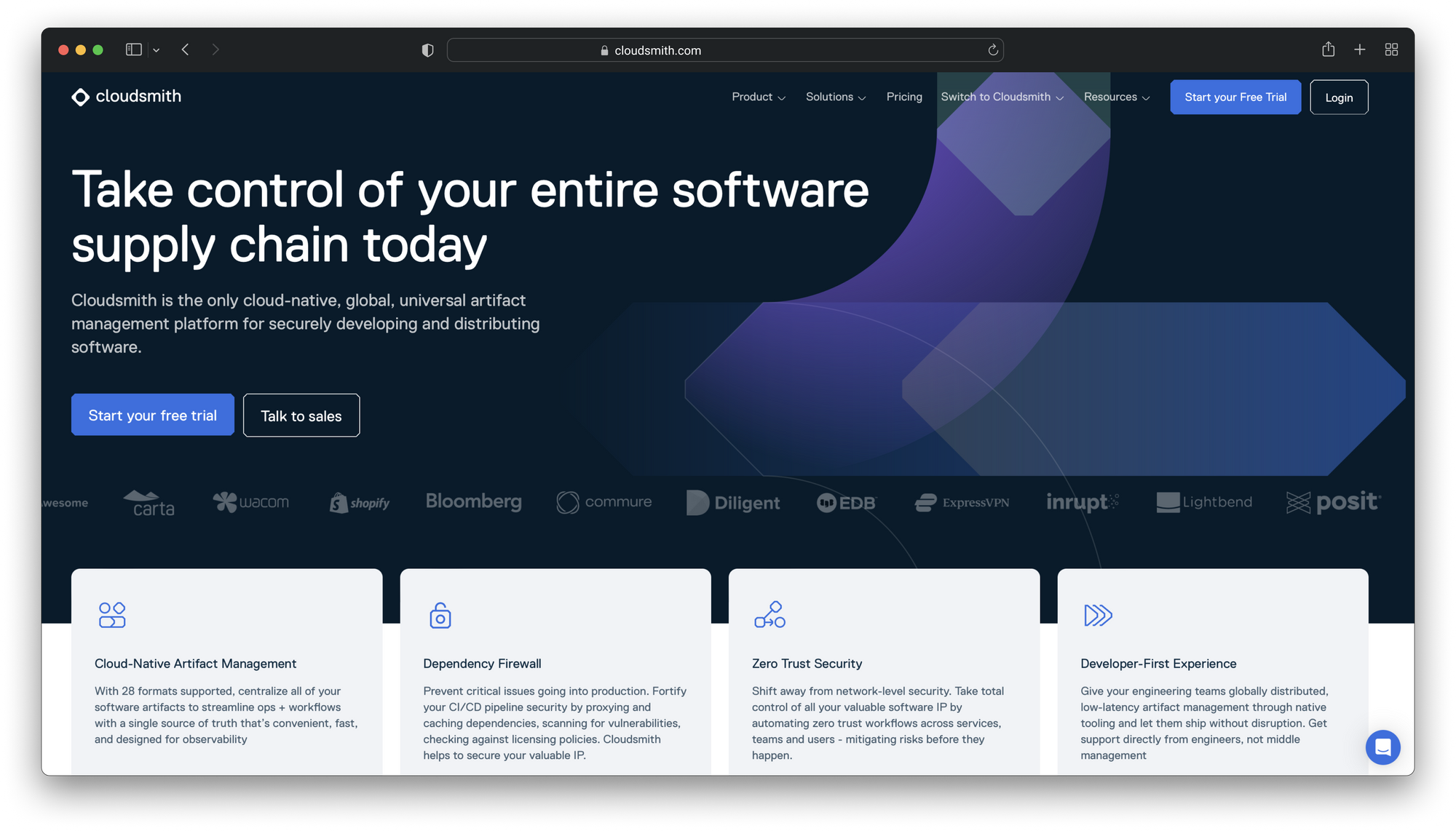This screenshot has width=1456, height=831.
Task: Open a new tab with plus icon
Action: pos(1360,49)
